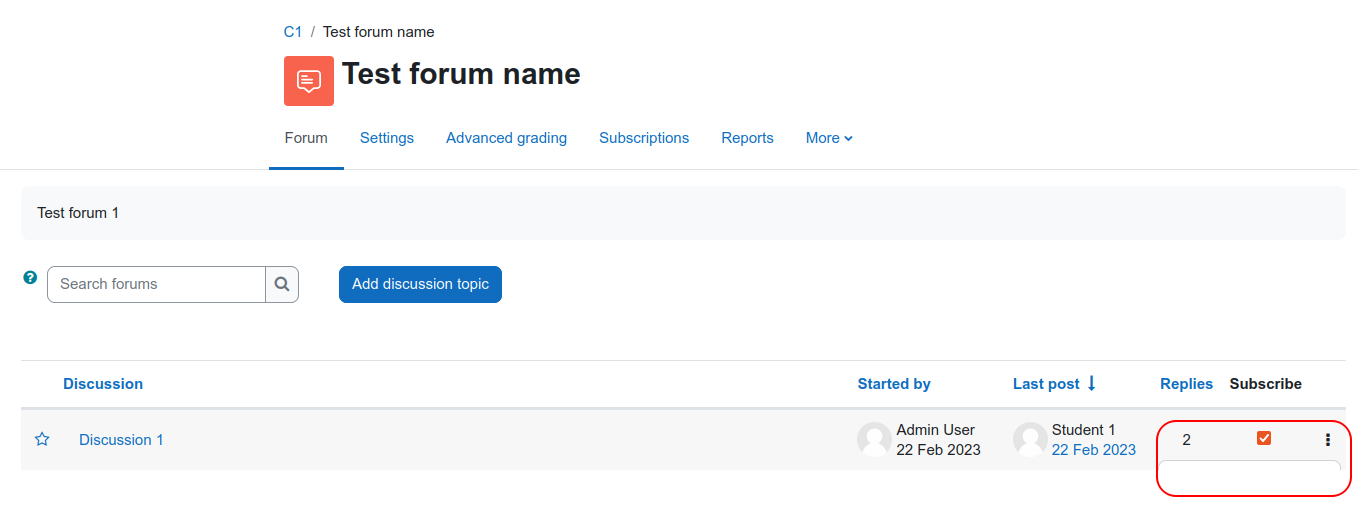Click Add discussion topic button
This screenshot has width=1358, height=505.
point(420,284)
